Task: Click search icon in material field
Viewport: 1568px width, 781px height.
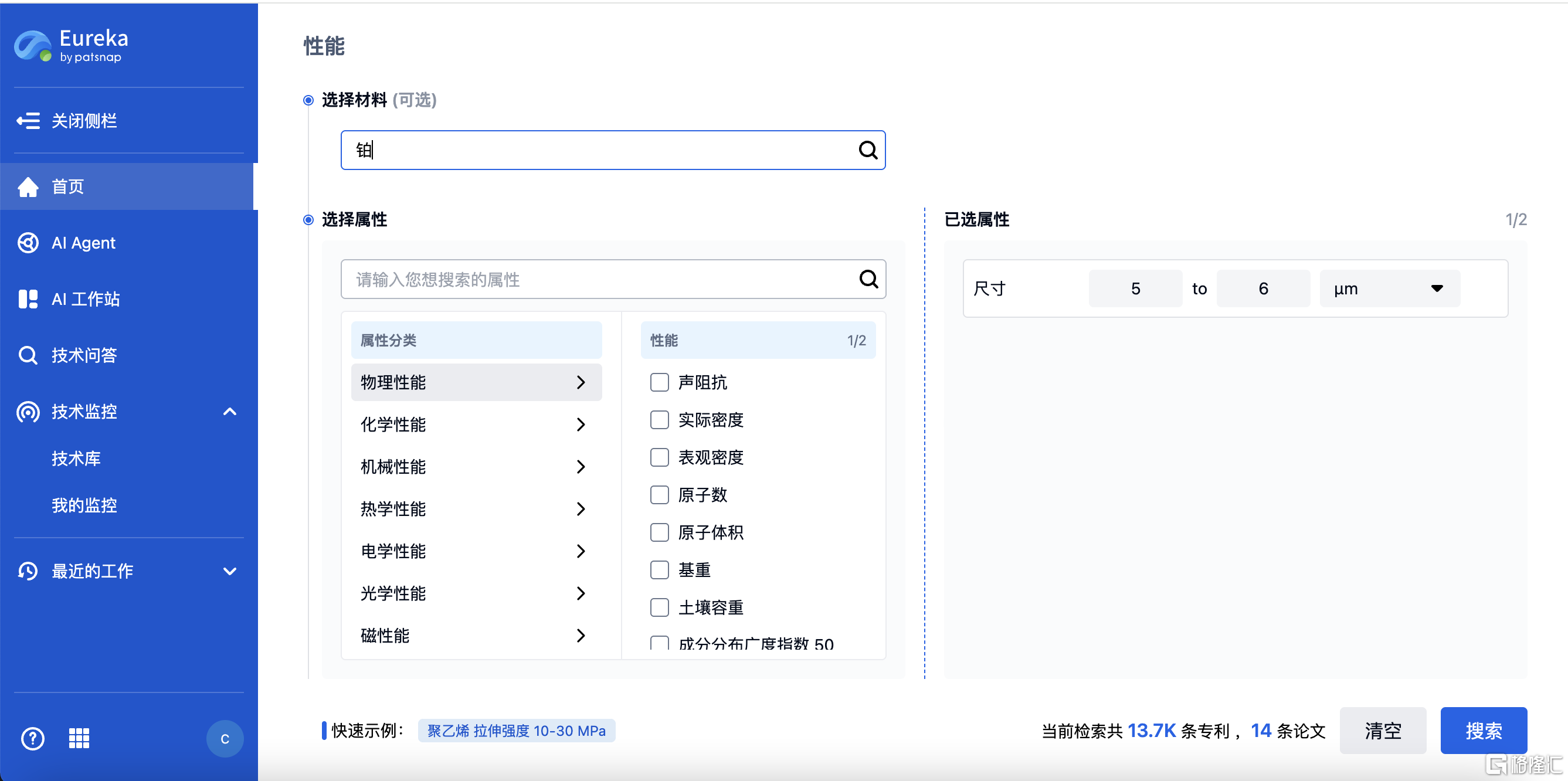Action: pyautogui.click(x=868, y=150)
